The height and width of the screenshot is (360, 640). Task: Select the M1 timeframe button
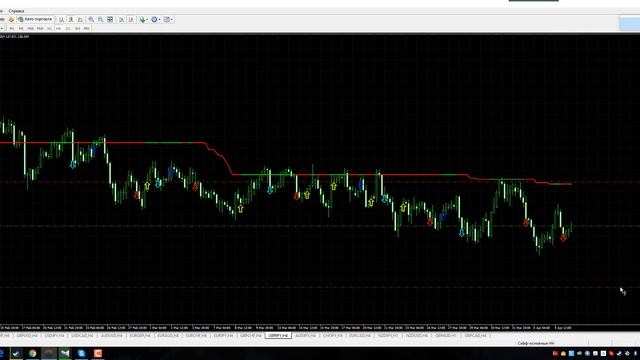11,29
